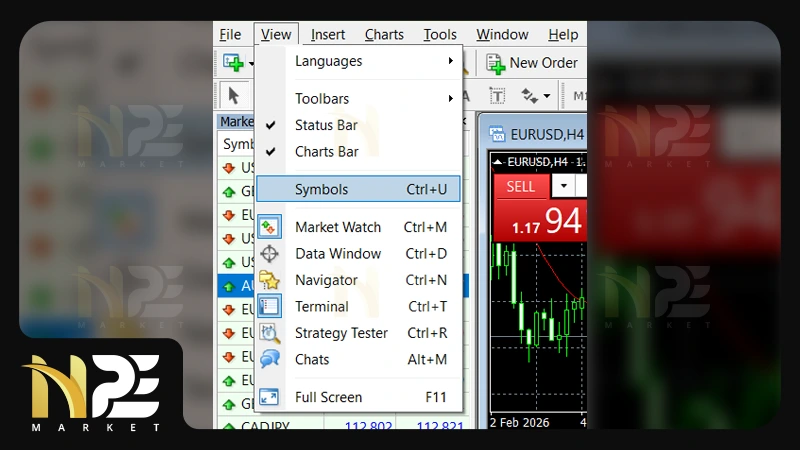Open the Tools menu
800x450 pixels.
440,34
